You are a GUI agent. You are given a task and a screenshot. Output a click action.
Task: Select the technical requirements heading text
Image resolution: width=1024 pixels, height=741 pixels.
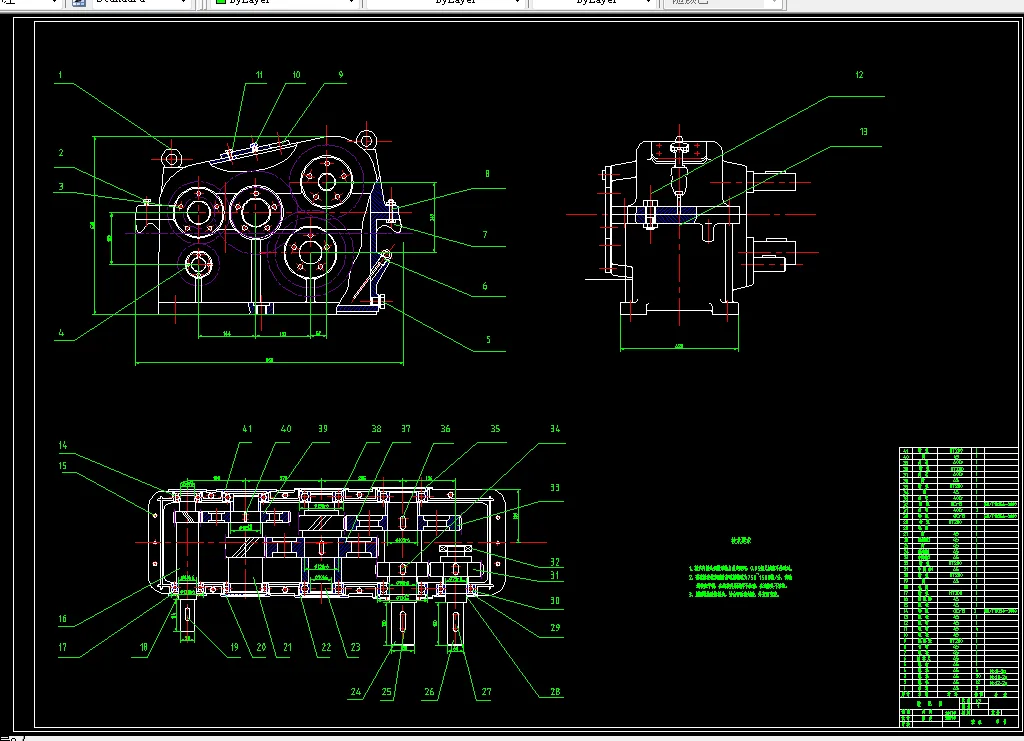(x=741, y=541)
